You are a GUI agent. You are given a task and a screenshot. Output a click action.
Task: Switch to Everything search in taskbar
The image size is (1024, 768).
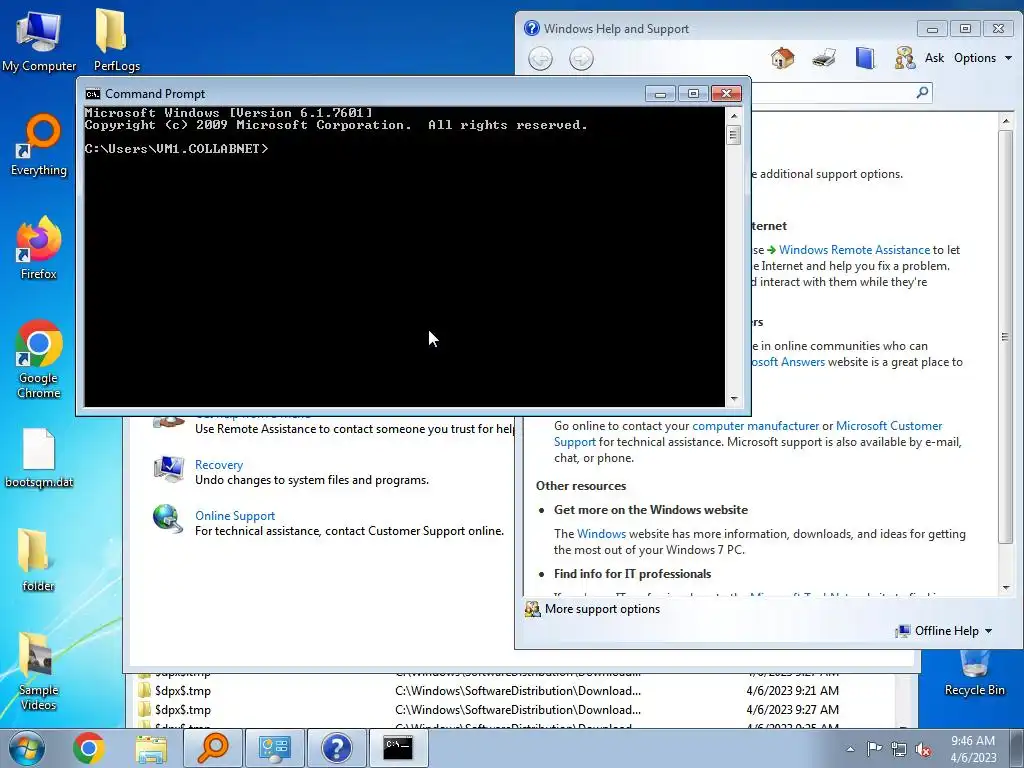point(213,748)
